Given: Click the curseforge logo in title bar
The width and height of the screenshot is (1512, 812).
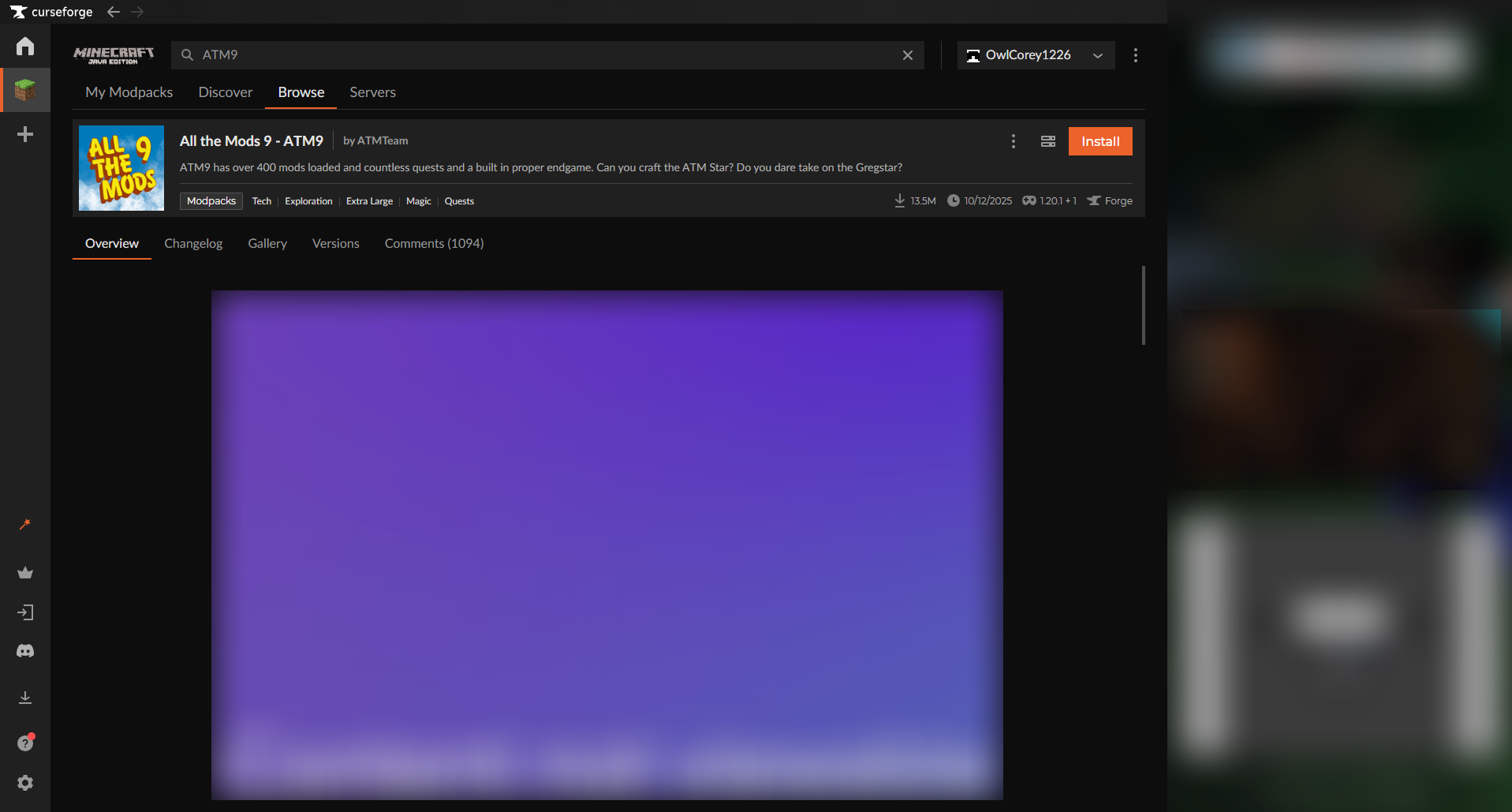Looking at the screenshot, I should tap(51, 12).
